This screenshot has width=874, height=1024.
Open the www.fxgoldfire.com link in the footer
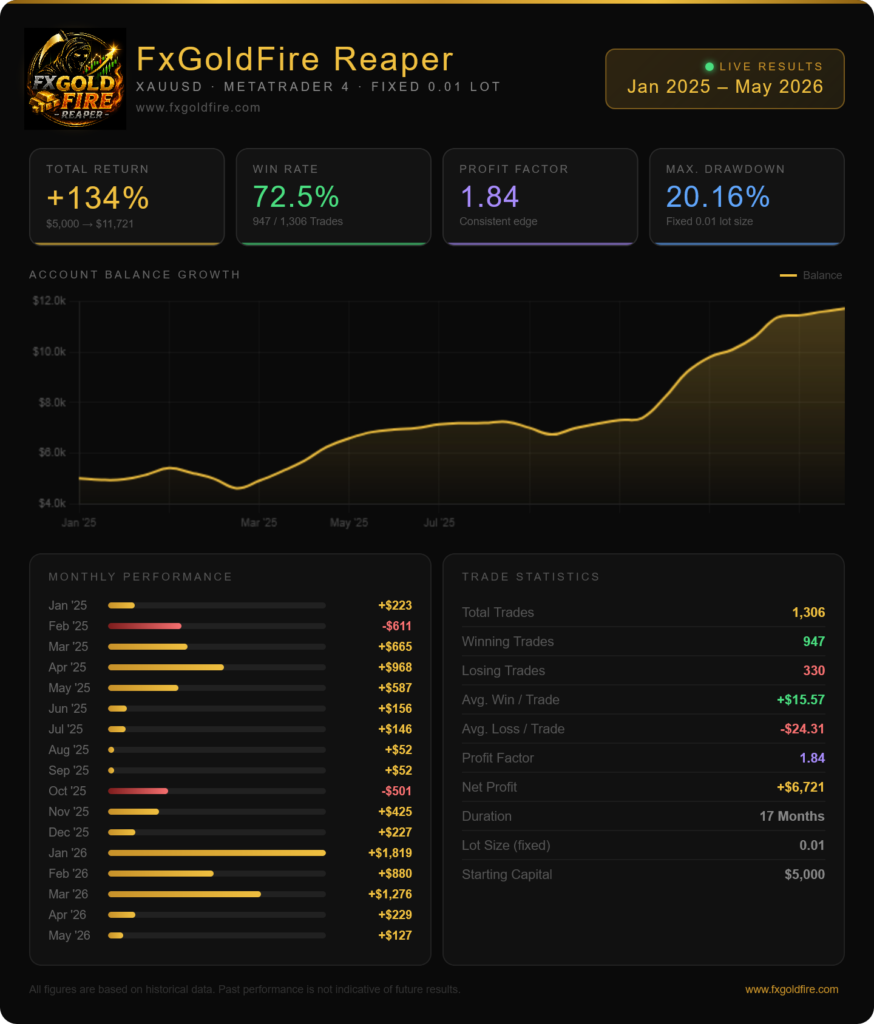click(791, 989)
